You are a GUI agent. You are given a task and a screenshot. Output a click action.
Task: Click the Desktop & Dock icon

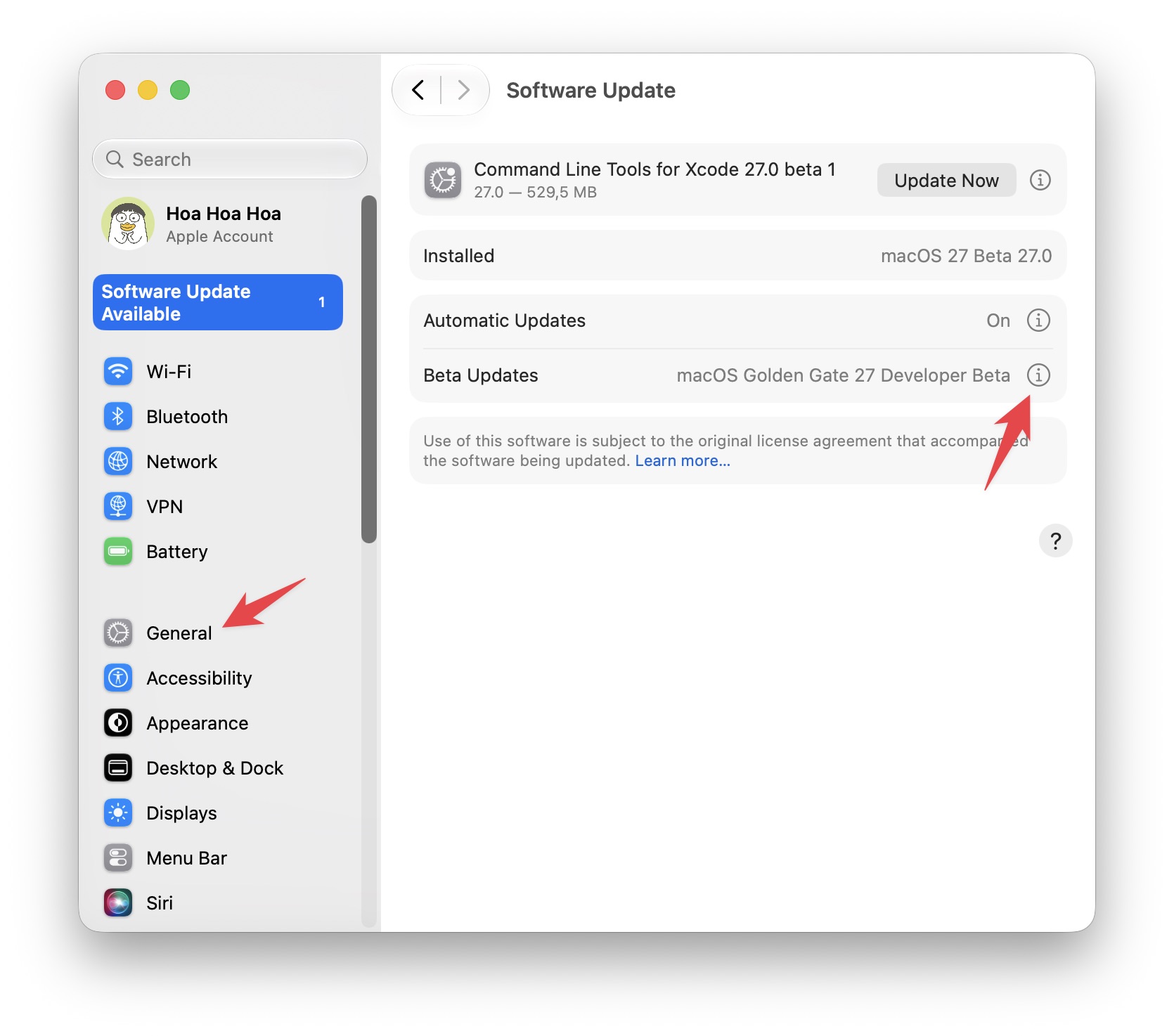tap(118, 768)
